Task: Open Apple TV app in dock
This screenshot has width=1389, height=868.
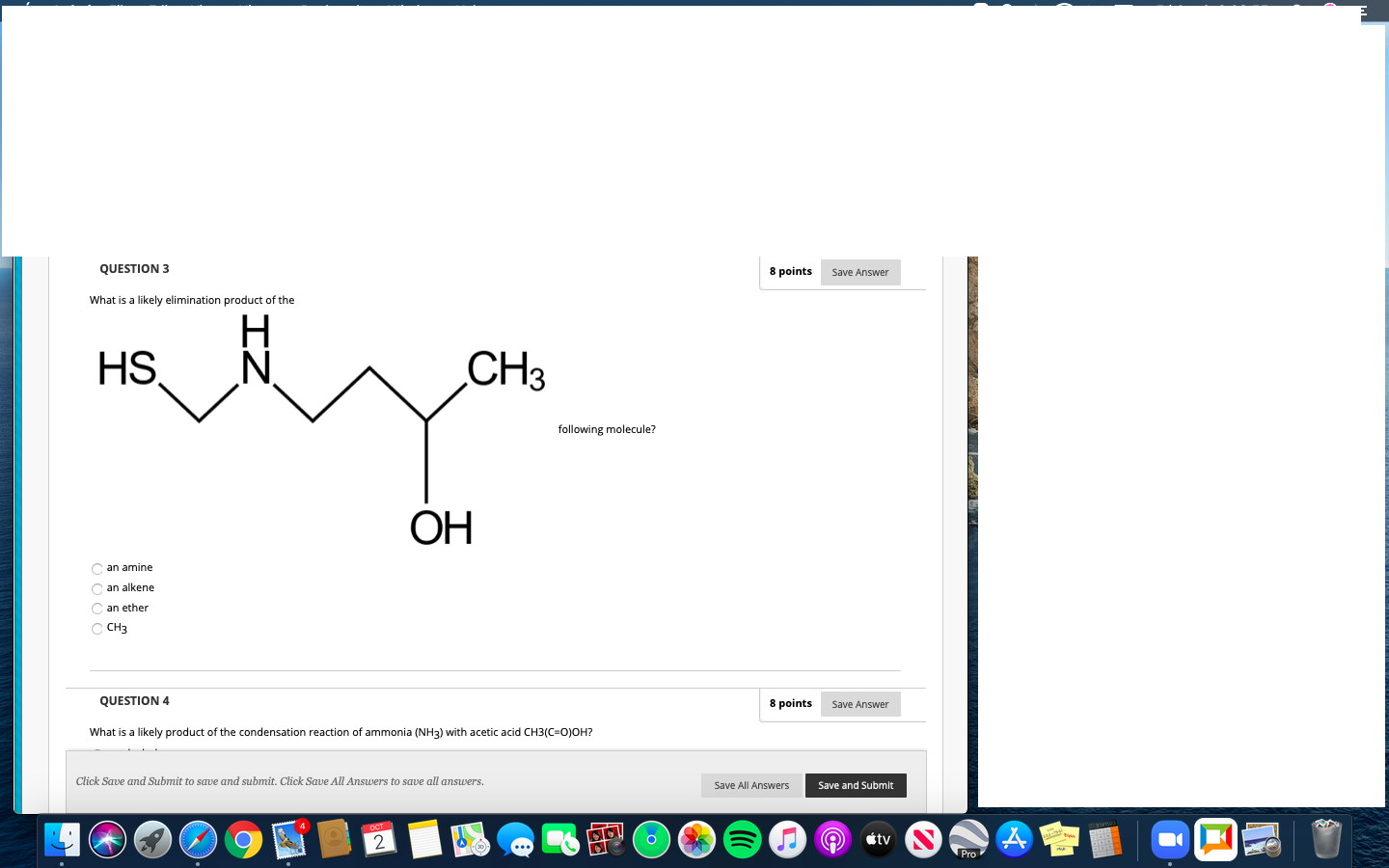Action: pyautogui.click(x=878, y=840)
